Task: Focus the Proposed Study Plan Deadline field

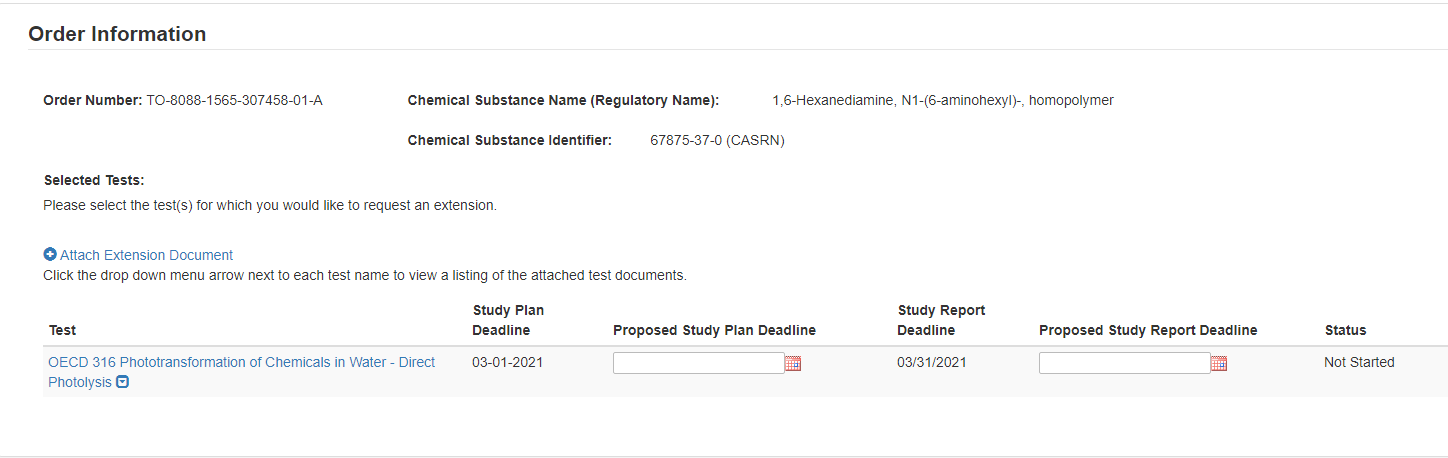Action: (698, 363)
